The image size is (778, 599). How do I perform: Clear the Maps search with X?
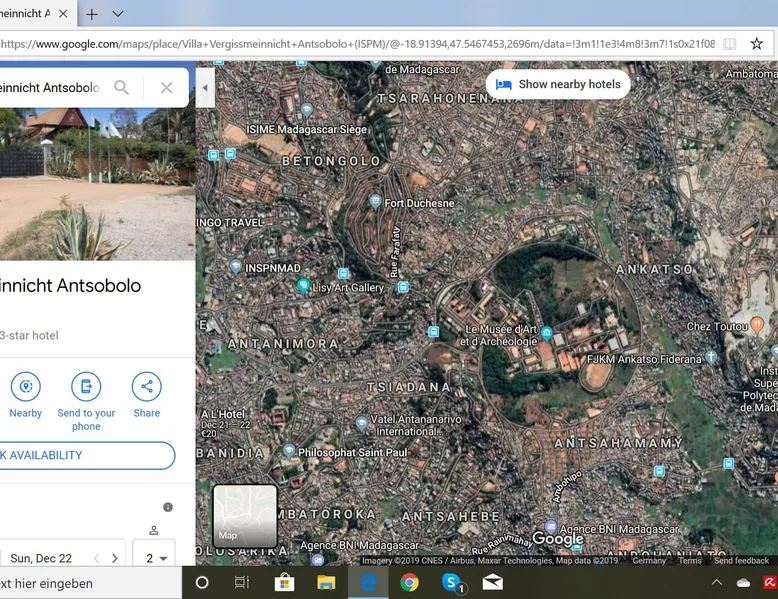click(167, 88)
